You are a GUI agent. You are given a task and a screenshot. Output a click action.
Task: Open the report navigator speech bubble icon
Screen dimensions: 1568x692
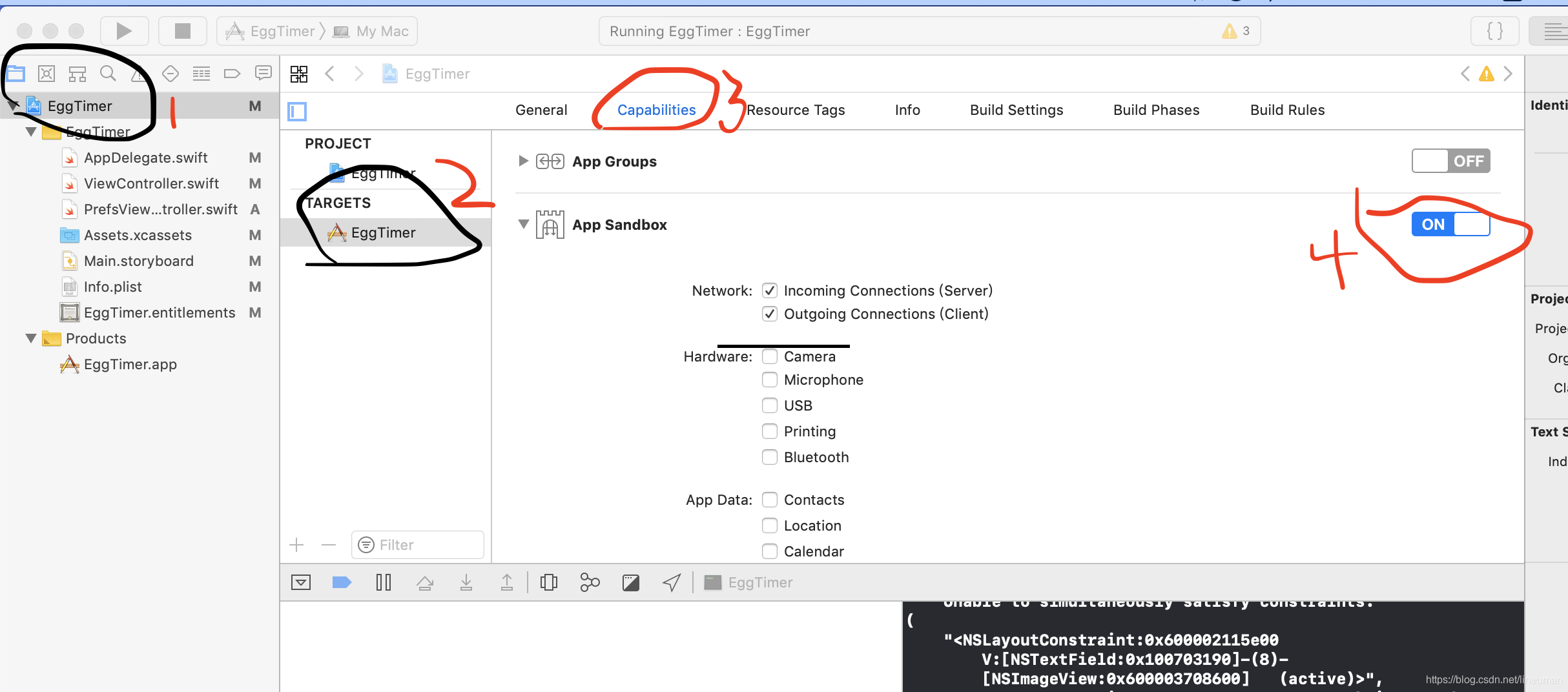point(263,73)
